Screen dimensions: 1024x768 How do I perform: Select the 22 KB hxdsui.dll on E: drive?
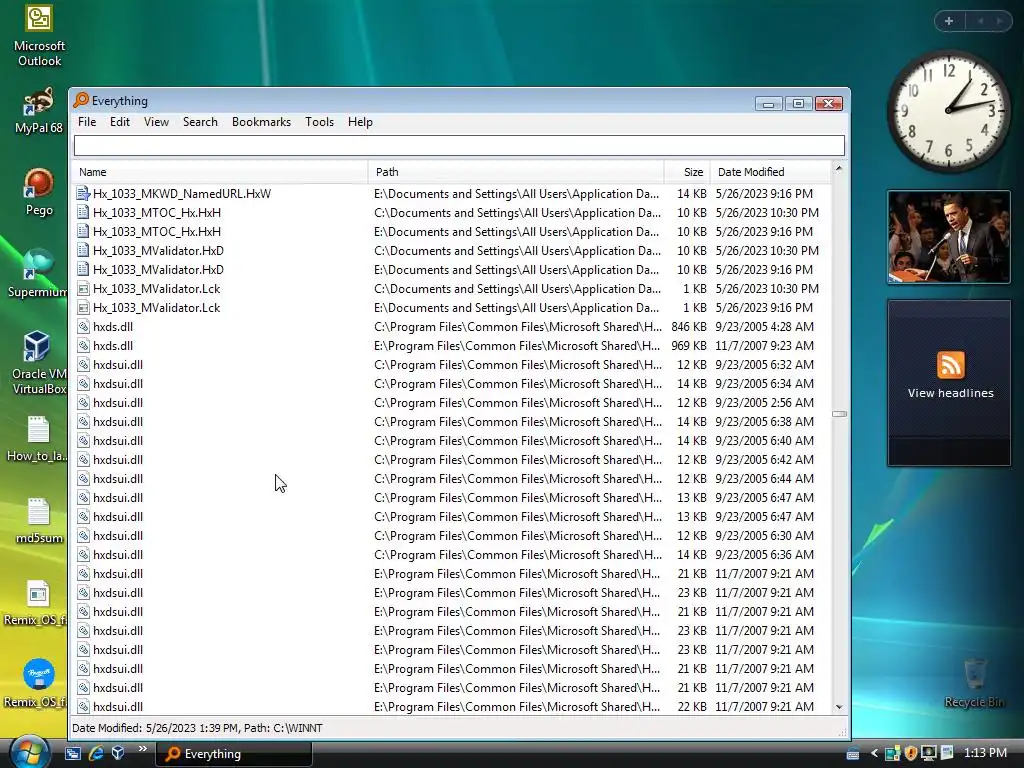coord(118,707)
